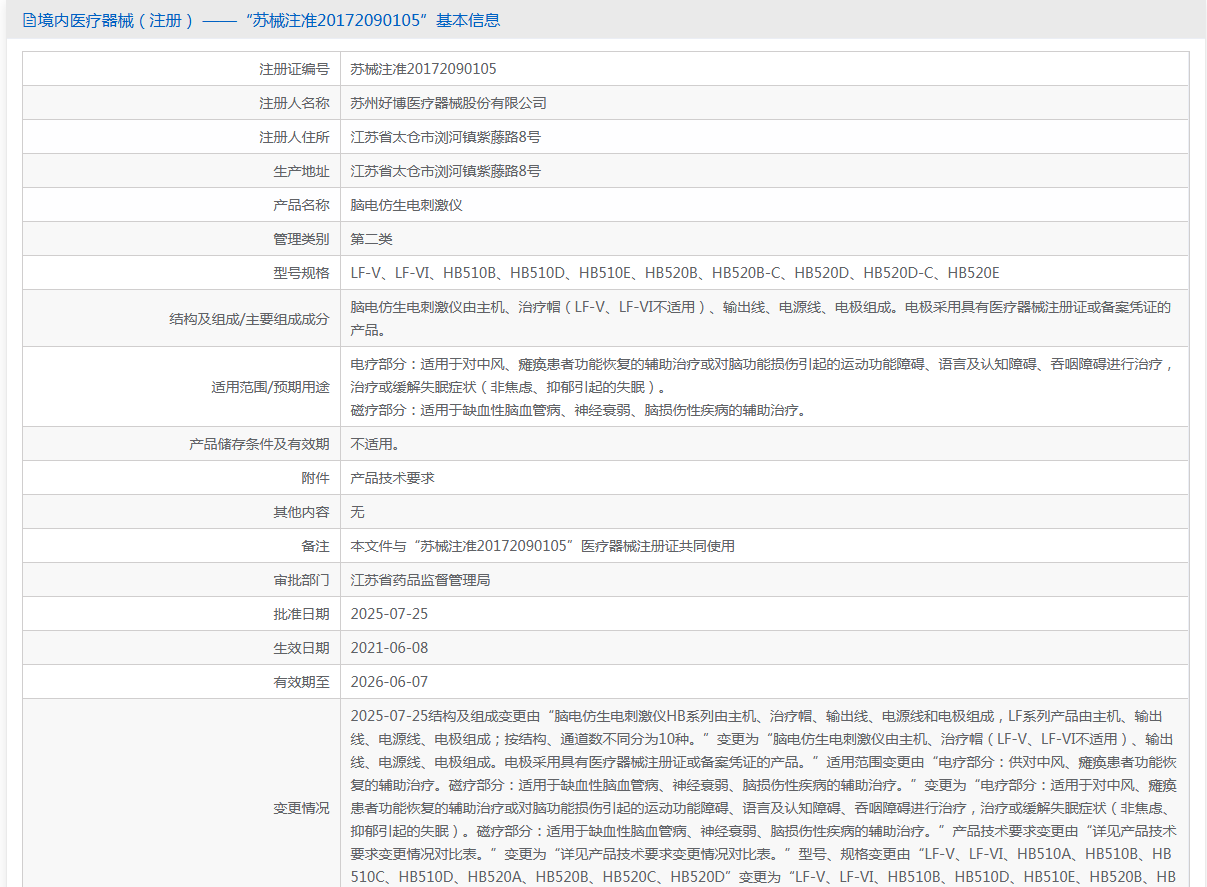The height and width of the screenshot is (887, 1207).
Task: Click the 注册人住所 address value
Action: pos(445,137)
